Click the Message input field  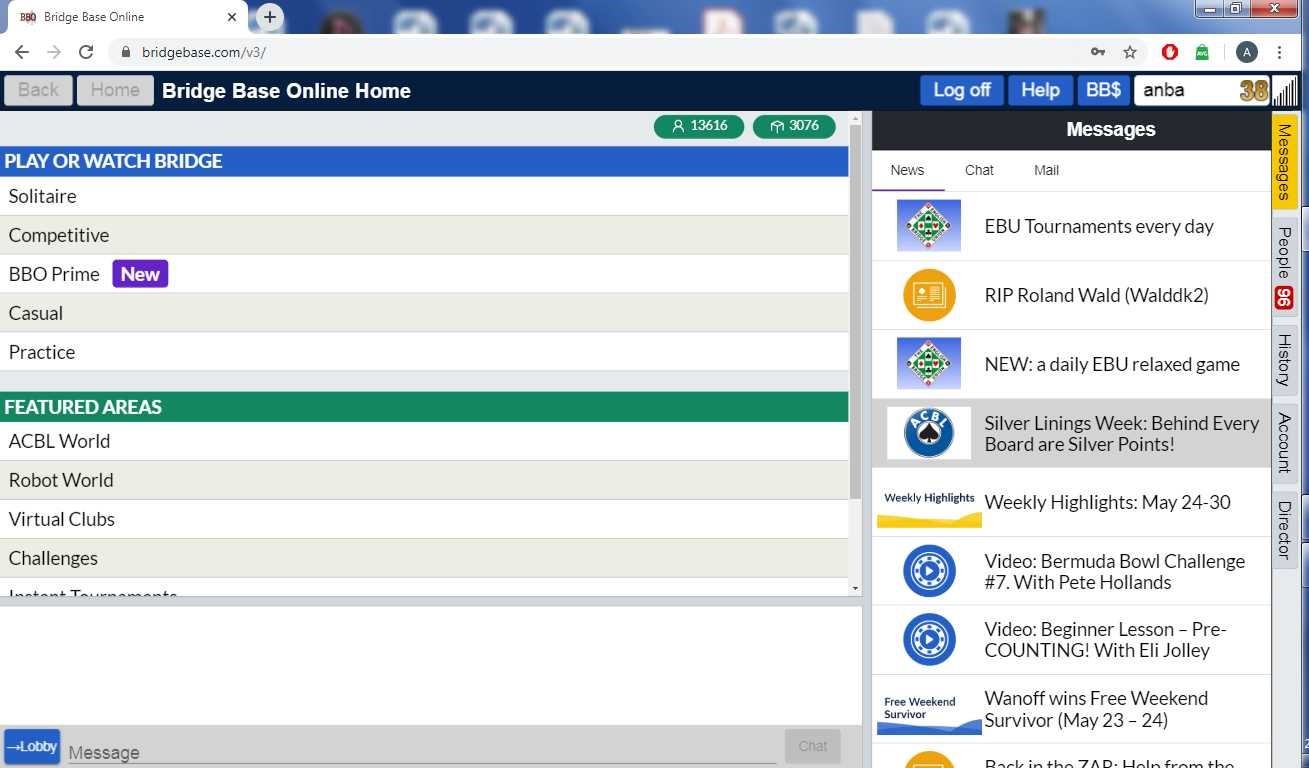(420, 752)
